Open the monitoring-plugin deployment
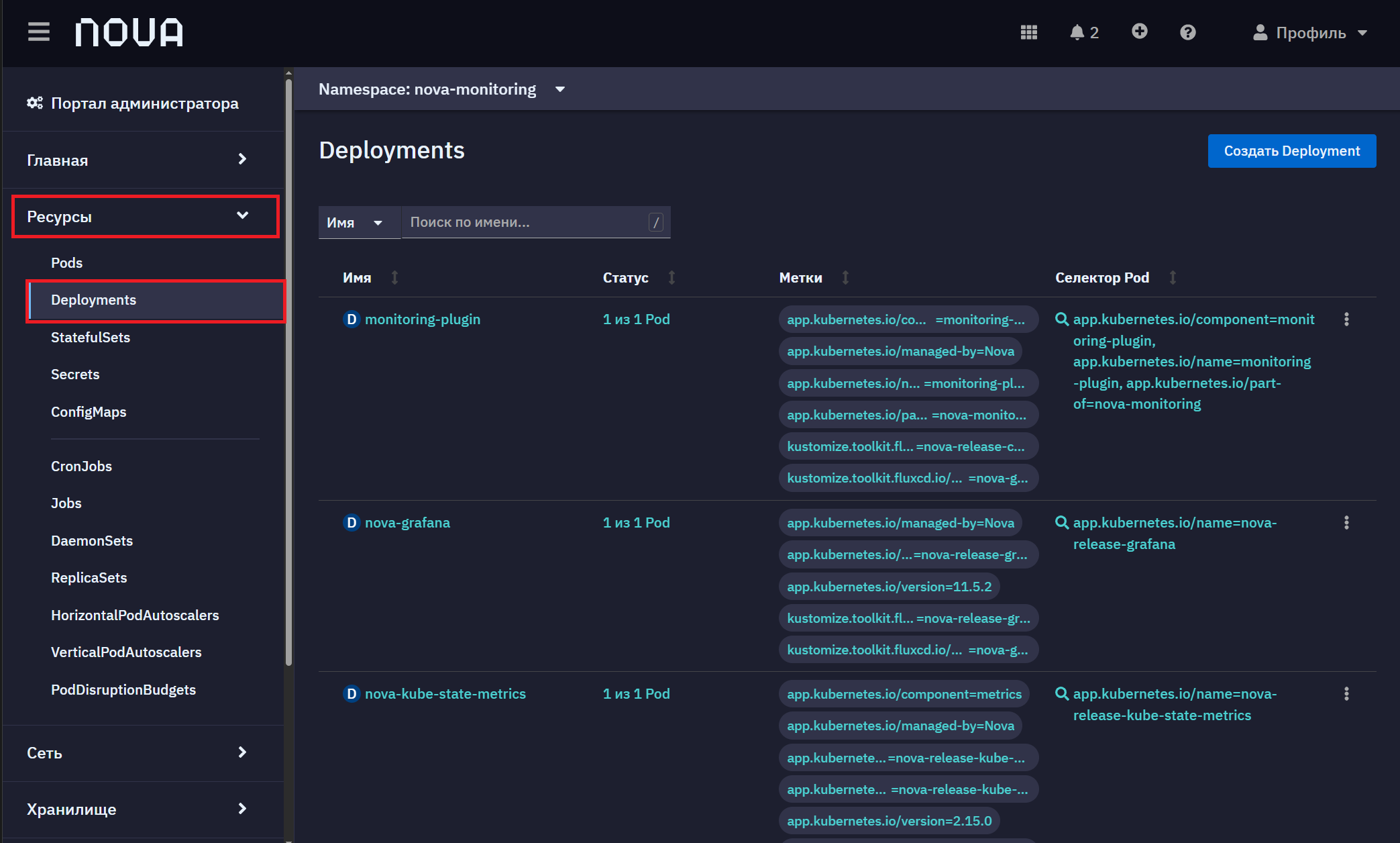 [423, 319]
